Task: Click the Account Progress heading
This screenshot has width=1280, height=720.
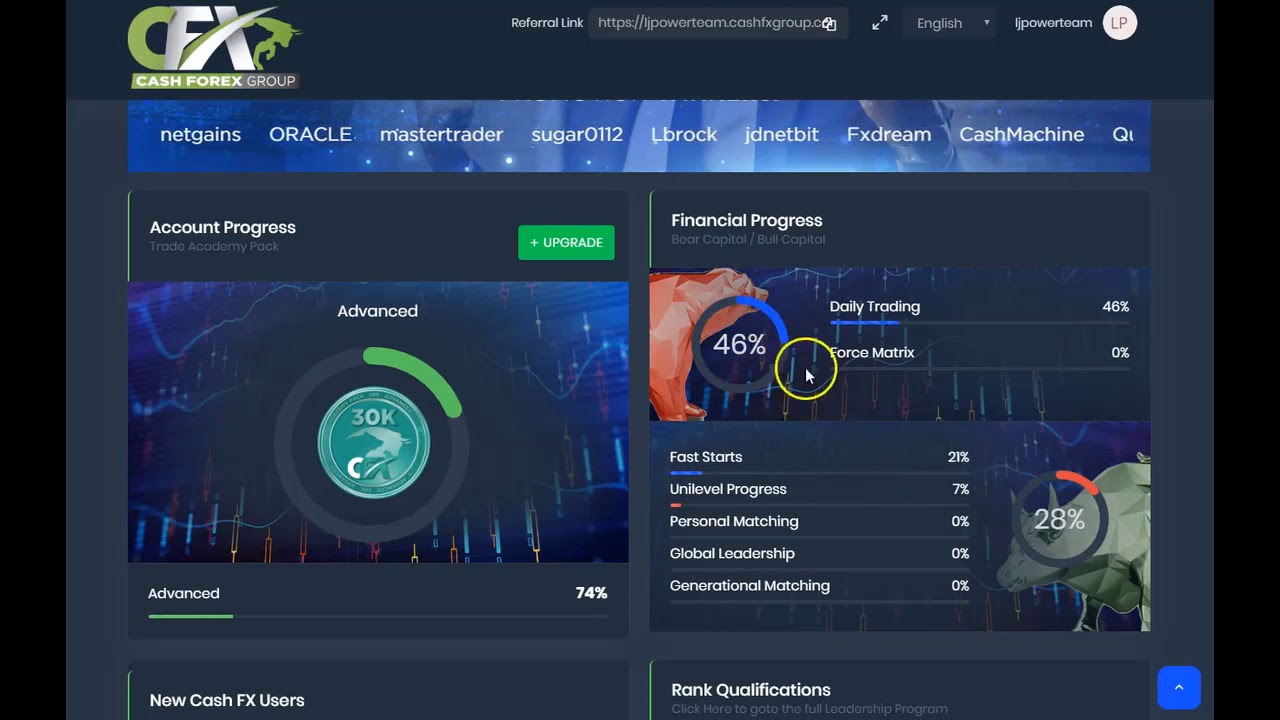Action: coord(223,227)
